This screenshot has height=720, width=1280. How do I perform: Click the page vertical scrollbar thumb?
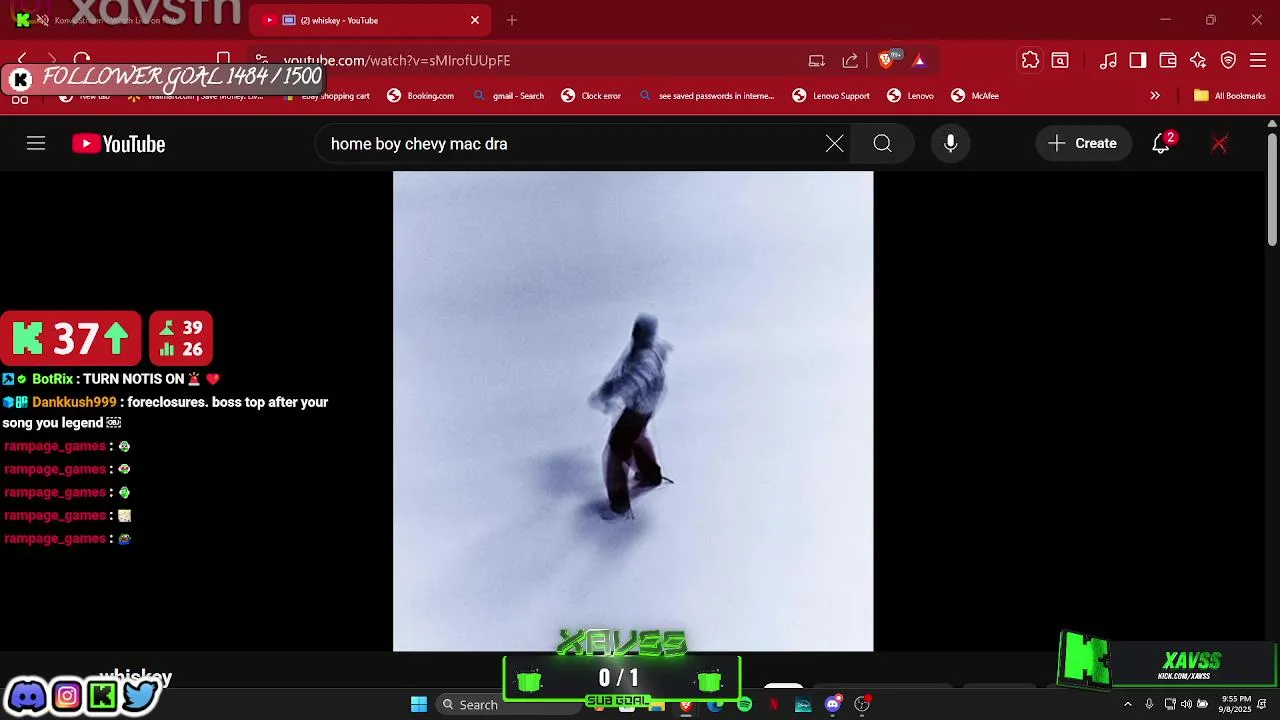[x=1272, y=190]
